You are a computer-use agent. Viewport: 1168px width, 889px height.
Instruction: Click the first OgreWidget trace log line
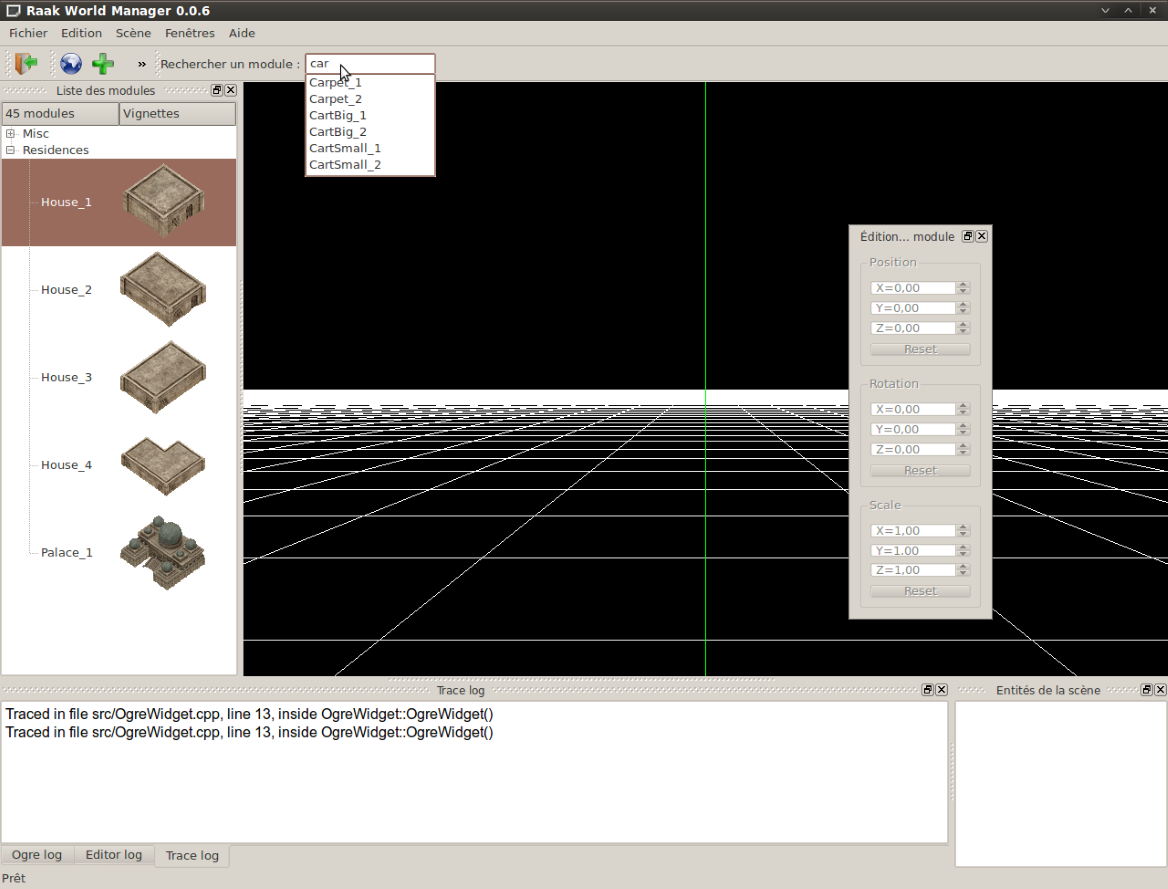point(250,714)
